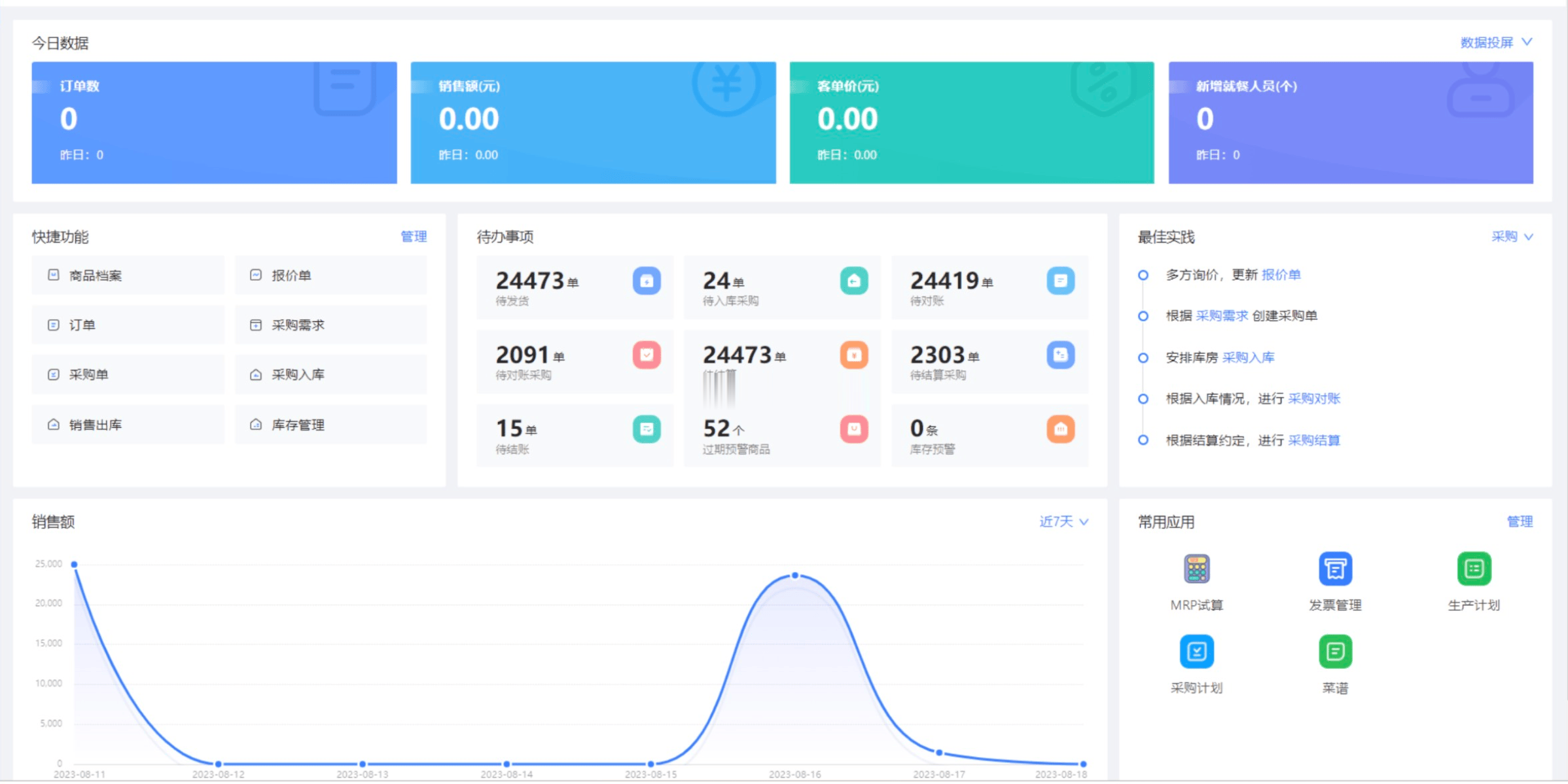Open the 采购单 shortcut
Image resolution: width=1568 pixels, height=784 pixels.
(128, 374)
